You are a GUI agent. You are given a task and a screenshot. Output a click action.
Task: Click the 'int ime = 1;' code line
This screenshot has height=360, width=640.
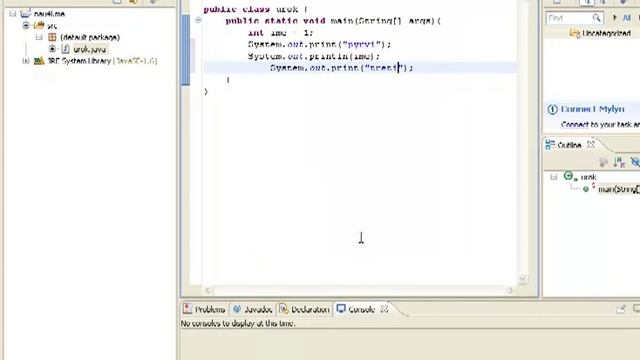[x=280, y=33]
